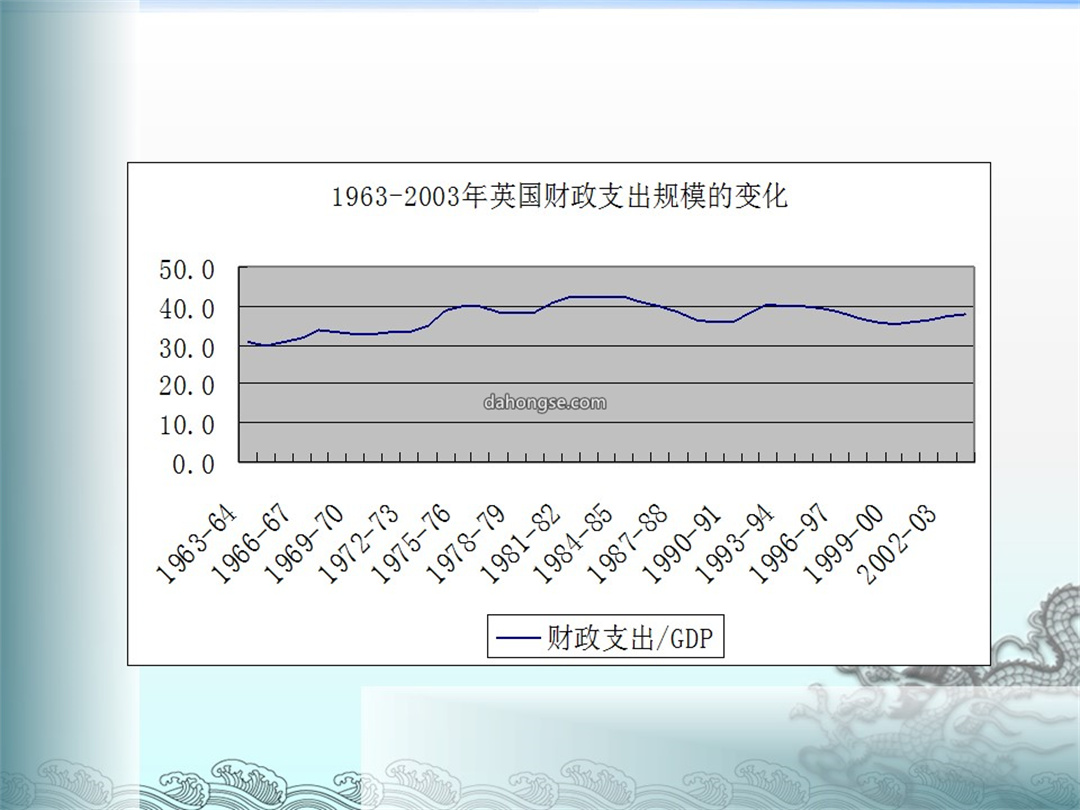Screen dimensions: 1080x810
Task: Click the 1981-82 x-axis label
Action: pos(521,544)
